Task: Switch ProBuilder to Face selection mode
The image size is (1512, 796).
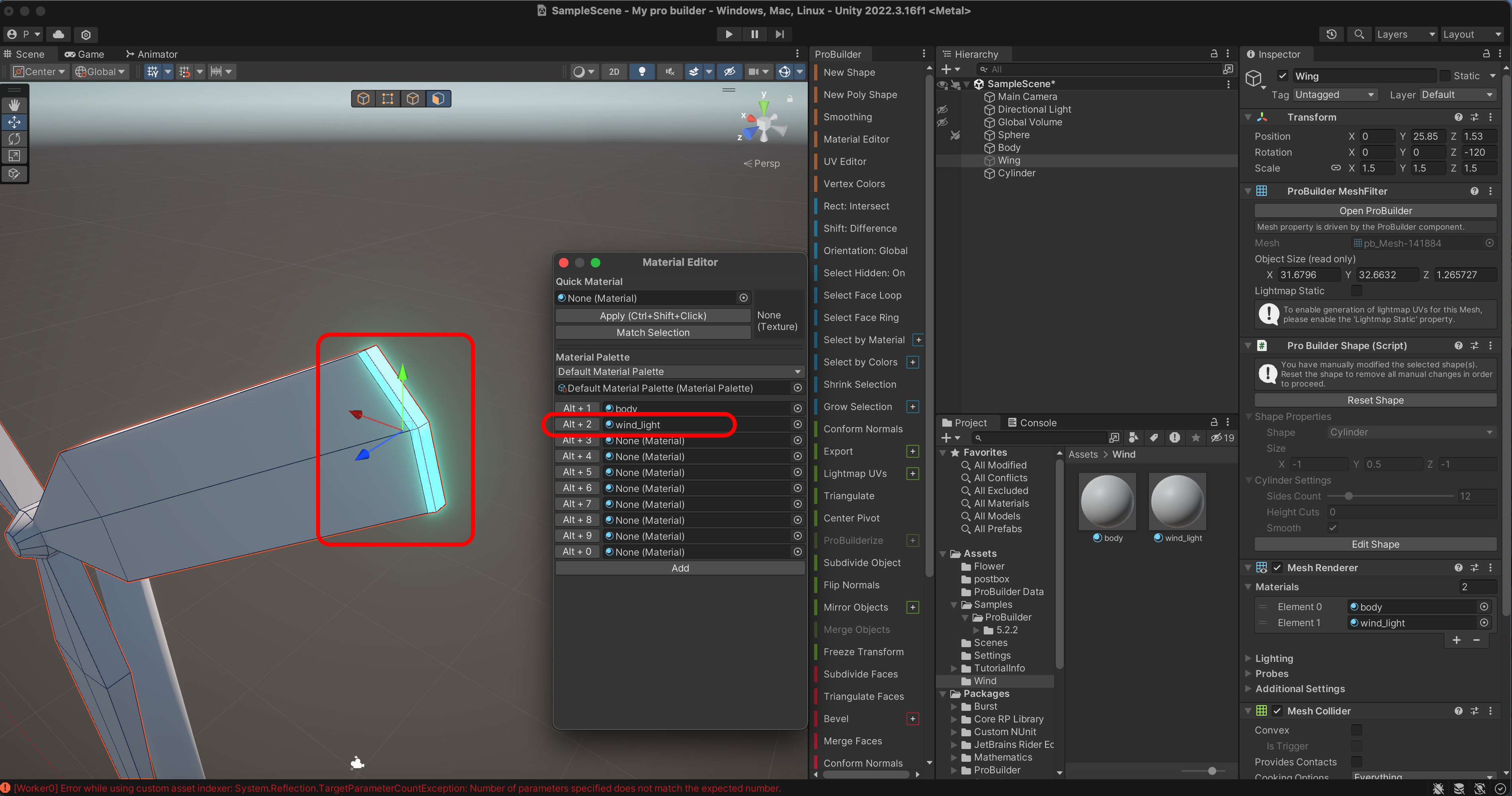Action: (438, 99)
